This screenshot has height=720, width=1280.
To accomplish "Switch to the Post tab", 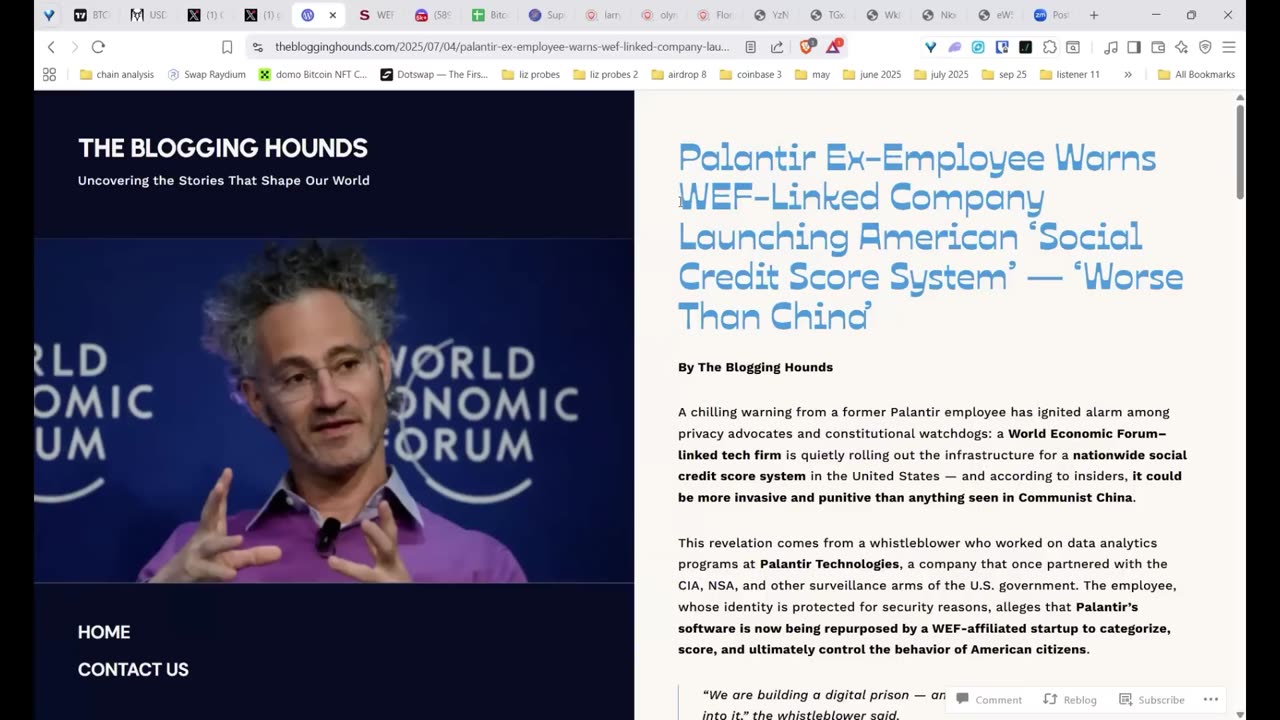I will pyautogui.click(x=1051, y=15).
